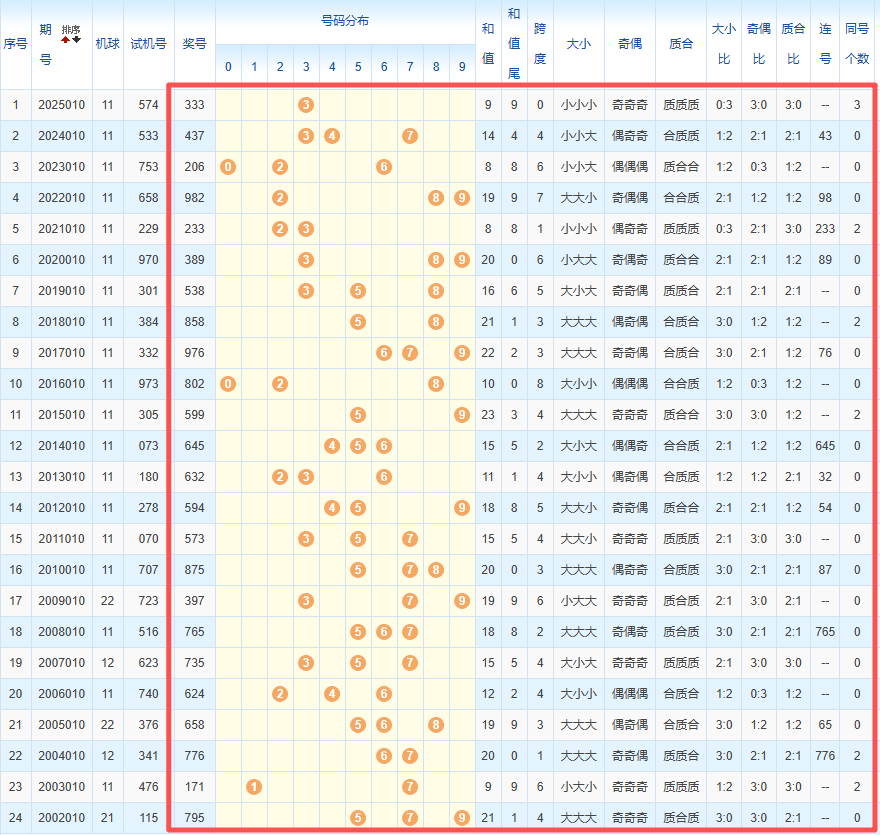Click the 试机号 column header

click(x=148, y=44)
